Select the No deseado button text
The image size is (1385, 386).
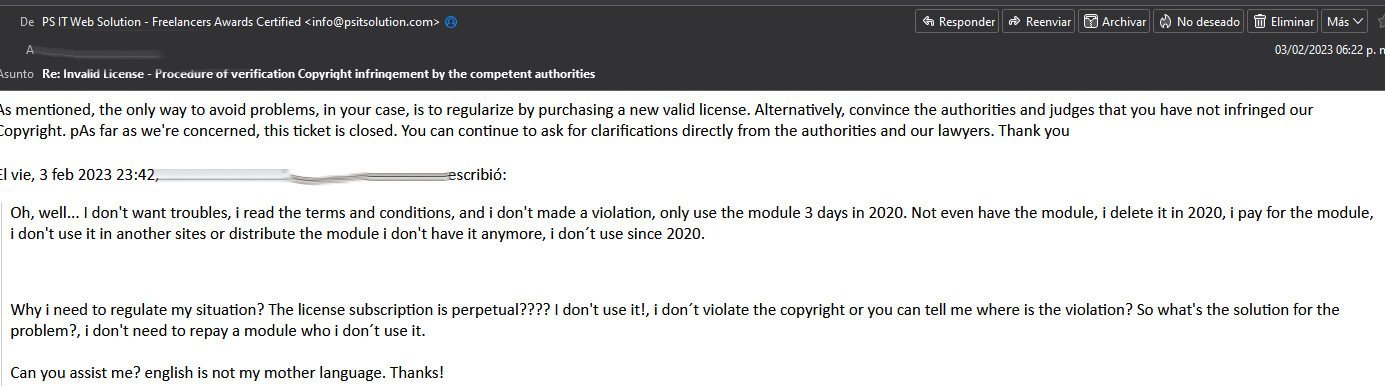coord(1208,21)
